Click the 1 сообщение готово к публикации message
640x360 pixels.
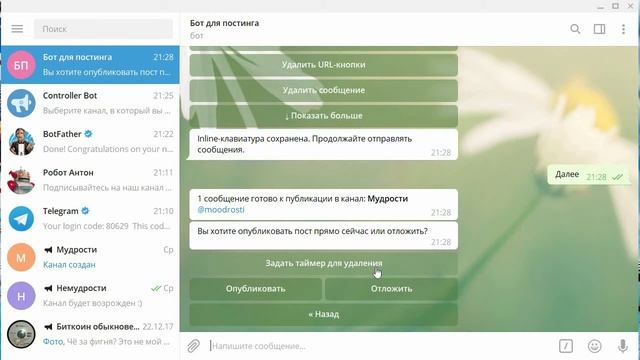pos(323,204)
